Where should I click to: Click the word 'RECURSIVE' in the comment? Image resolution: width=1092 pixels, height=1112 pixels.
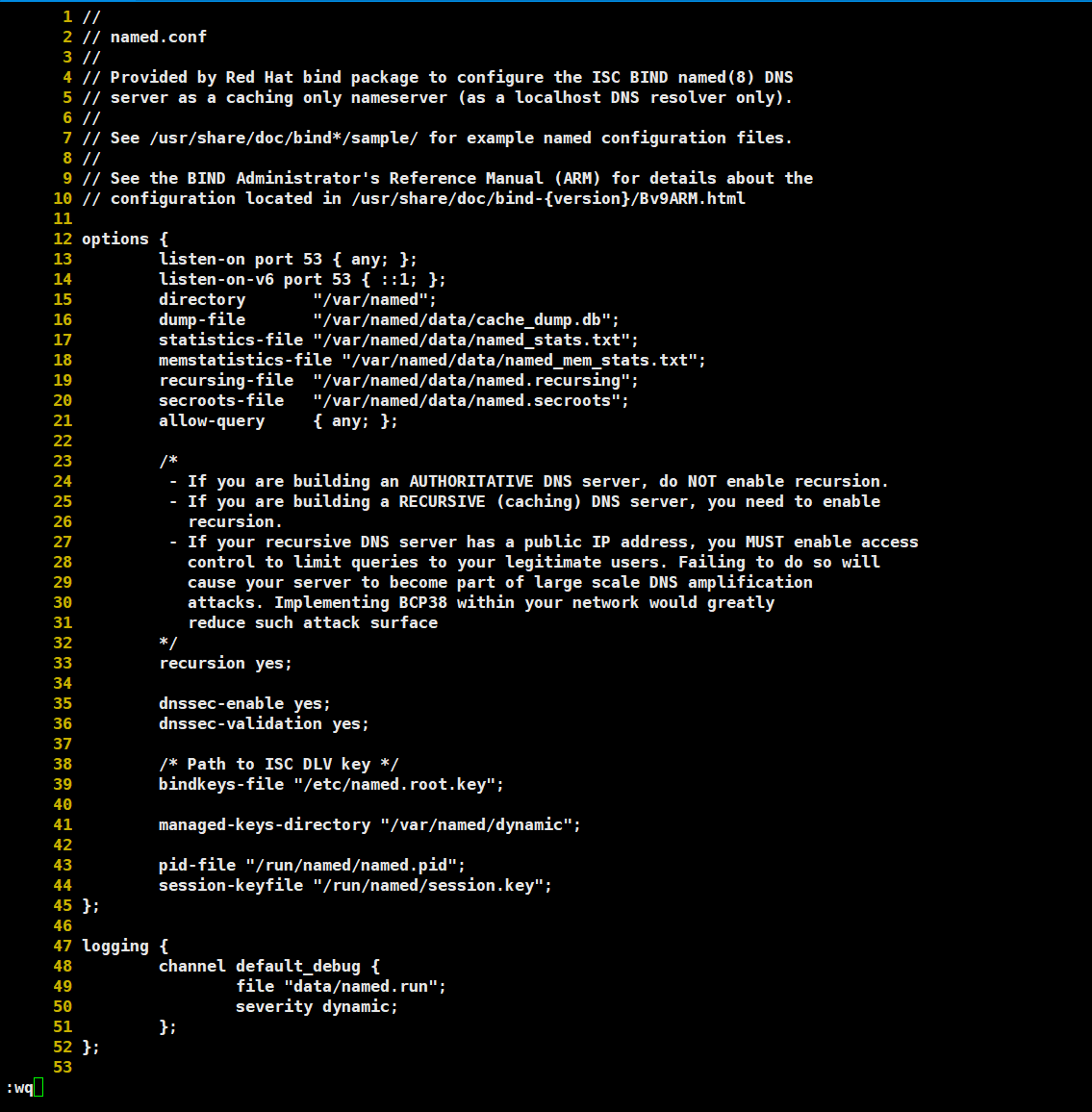pos(442,501)
